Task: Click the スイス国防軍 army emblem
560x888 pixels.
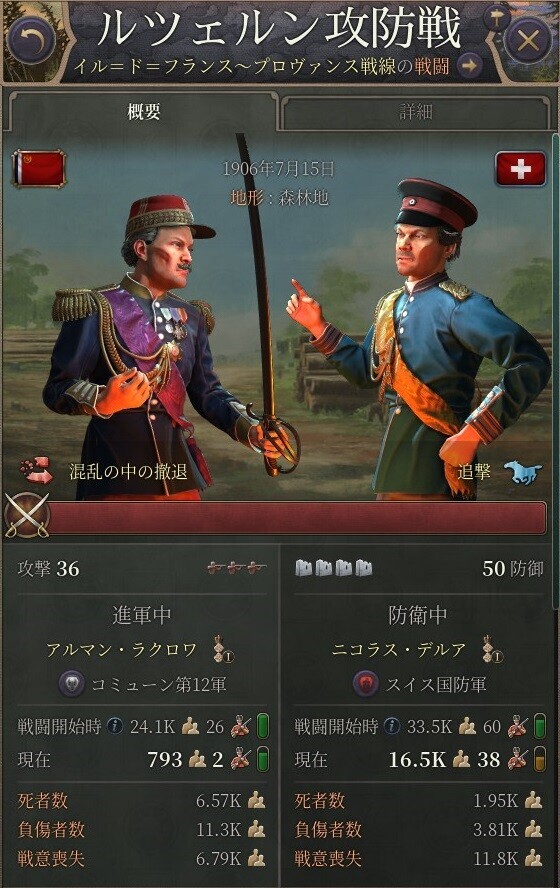Action: [365, 684]
